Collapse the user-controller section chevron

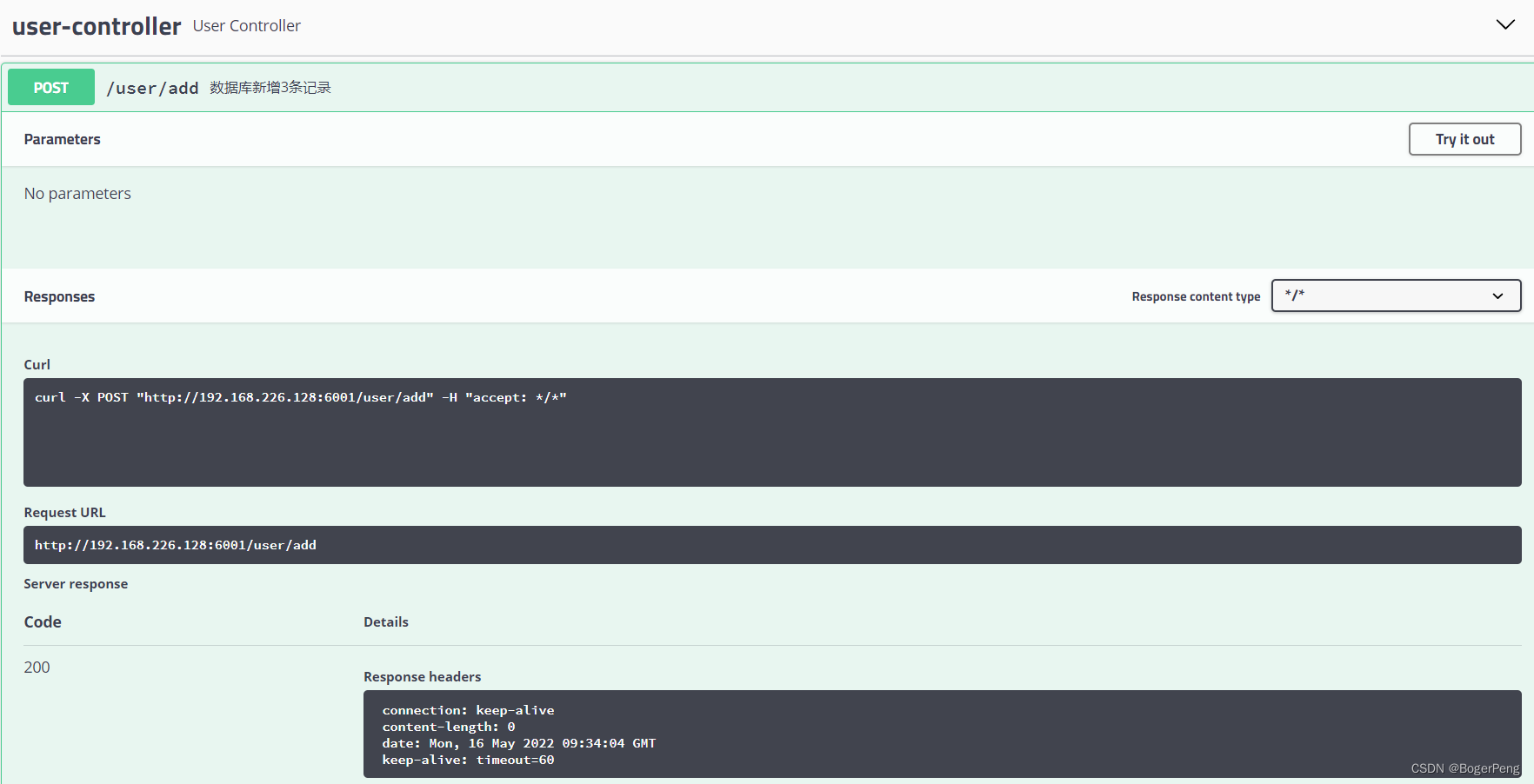click(x=1505, y=24)
